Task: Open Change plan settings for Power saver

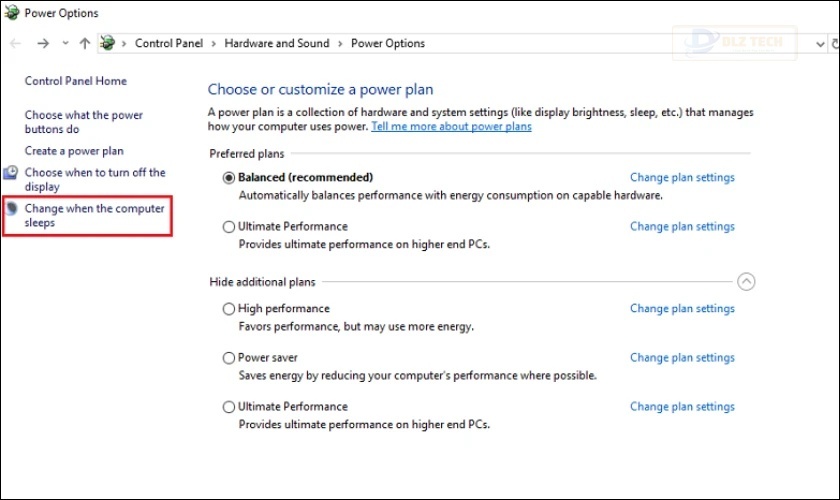Action: 682,358
